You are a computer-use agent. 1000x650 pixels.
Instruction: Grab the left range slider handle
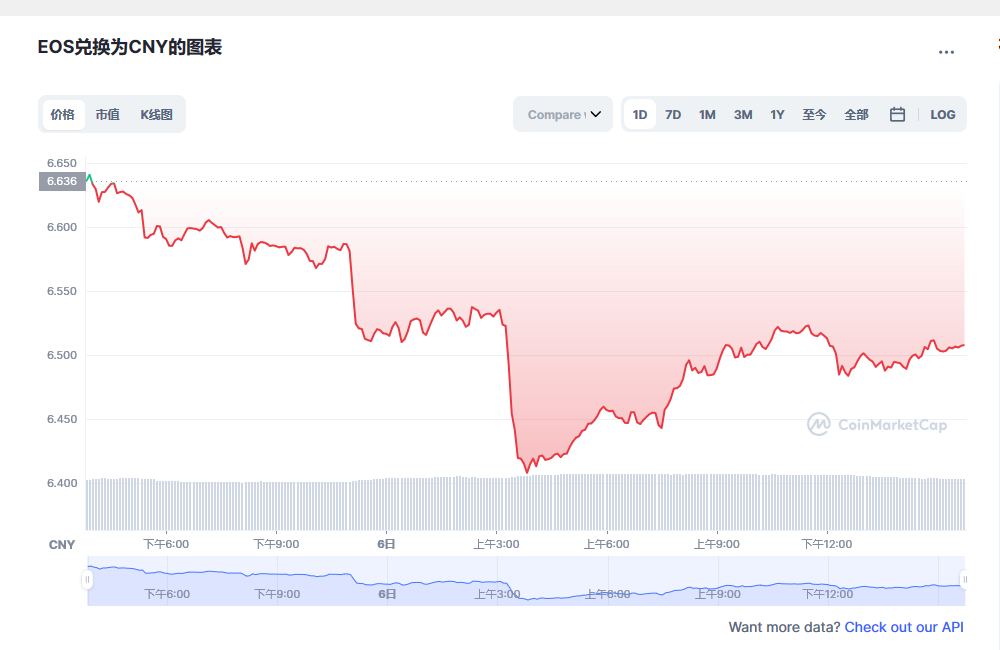pyautogui.click(x=87, y=579)
